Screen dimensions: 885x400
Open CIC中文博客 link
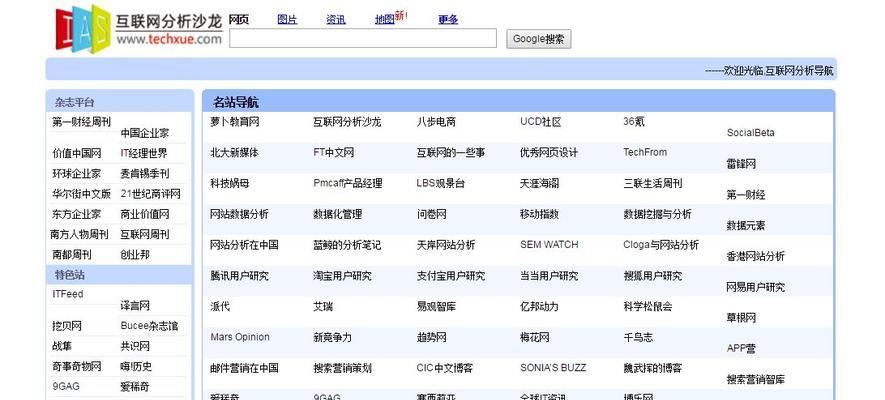click(445, 368)
